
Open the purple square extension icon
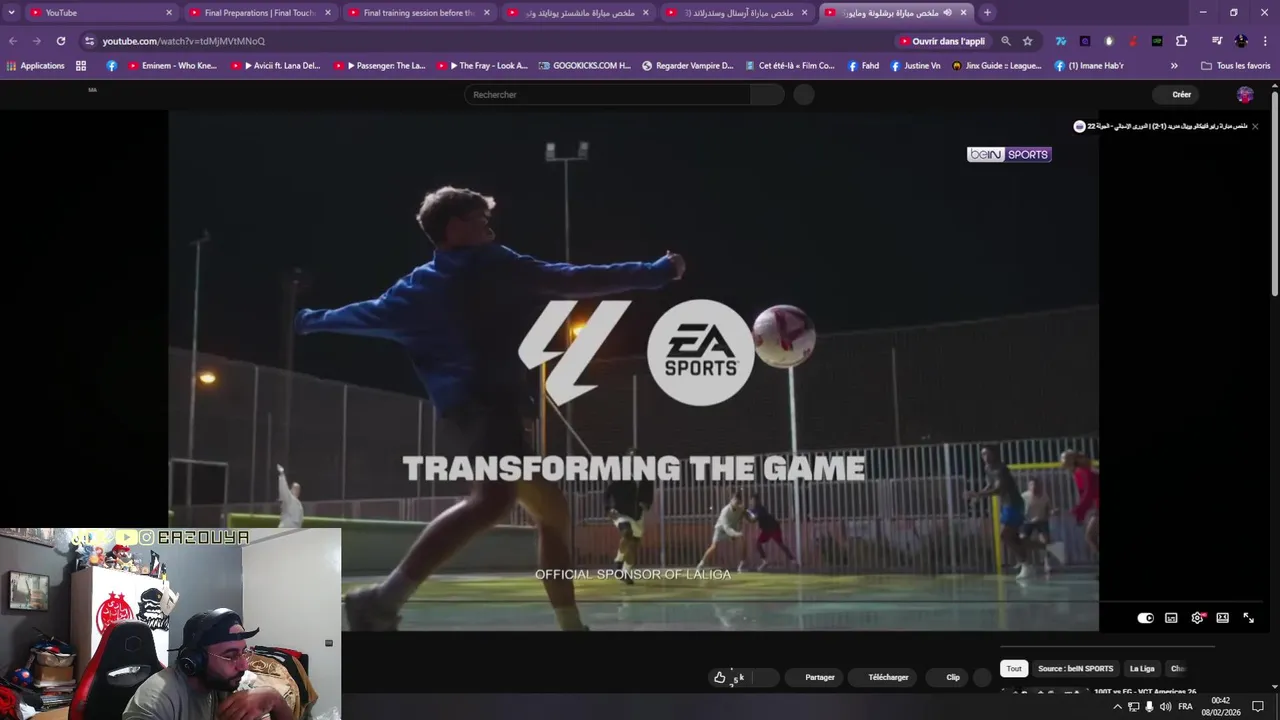1084,41
